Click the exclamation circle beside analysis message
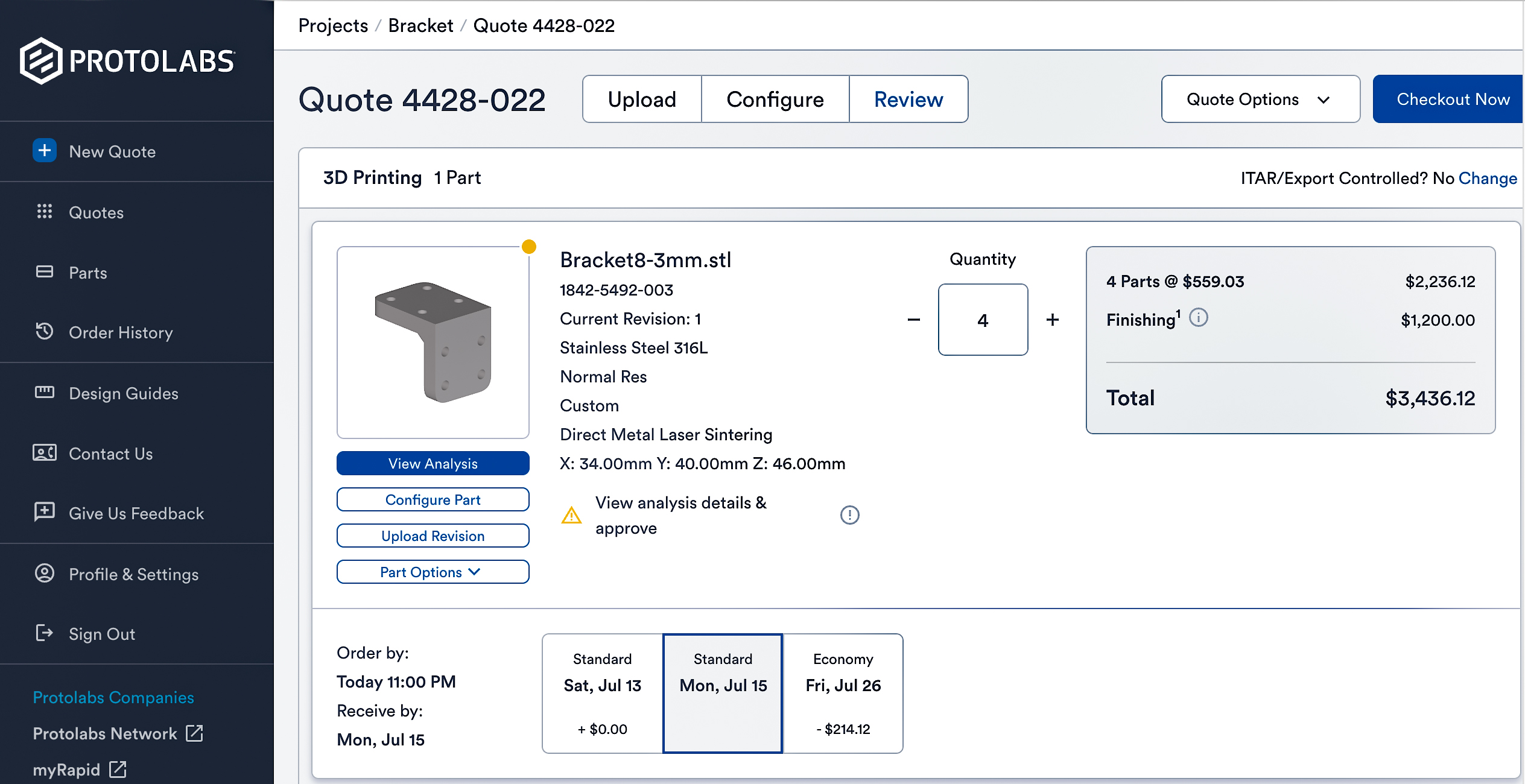This screenshot has height=784, width=1525. (x=849, y=515)
